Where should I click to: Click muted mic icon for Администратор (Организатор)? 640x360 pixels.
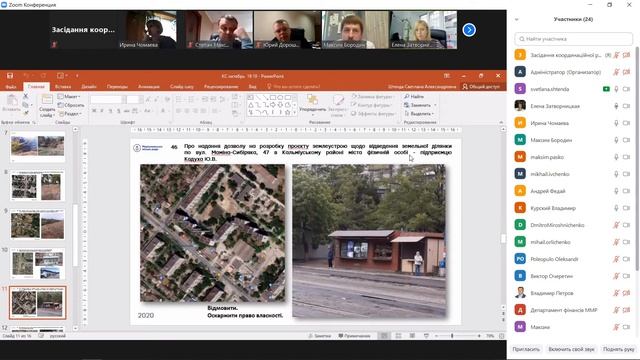(x=616, y=72)
